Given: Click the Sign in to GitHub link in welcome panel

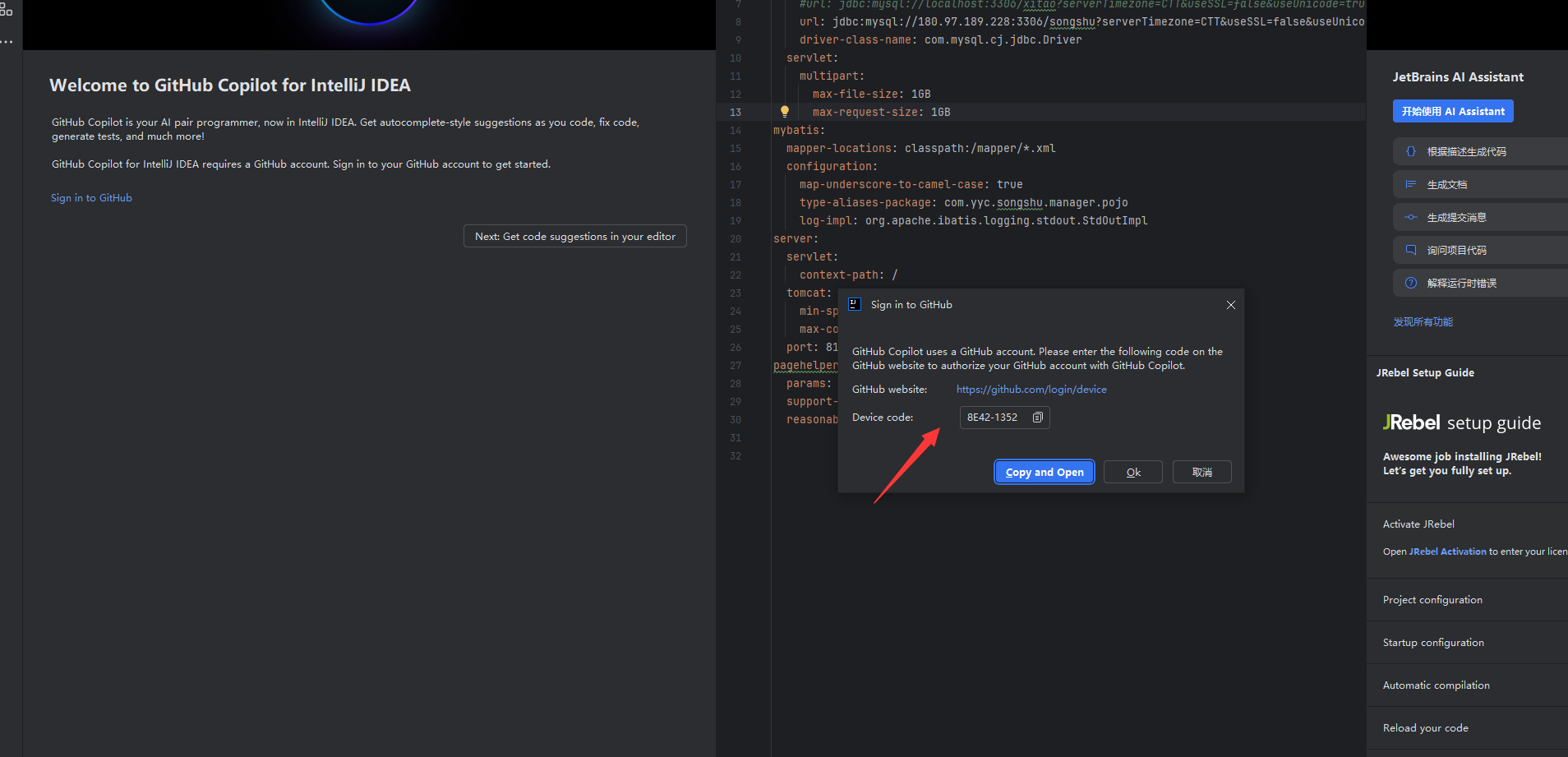Looking at the screenshot, I should 91,198.
